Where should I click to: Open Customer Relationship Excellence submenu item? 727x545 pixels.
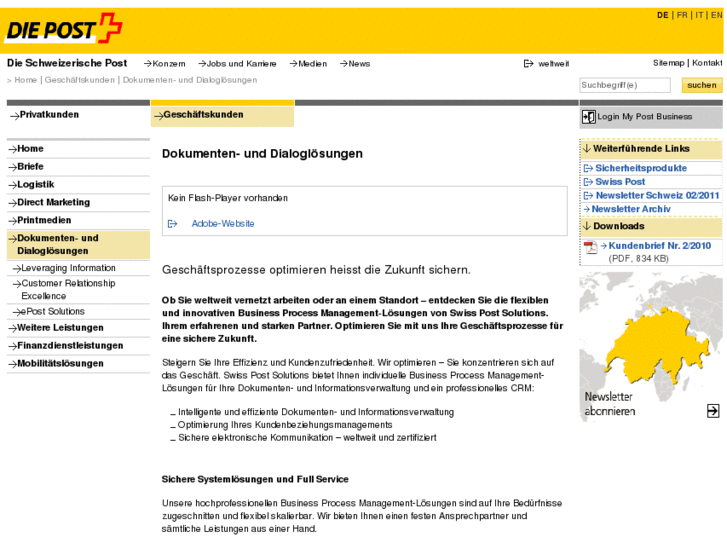coord(78,289)
